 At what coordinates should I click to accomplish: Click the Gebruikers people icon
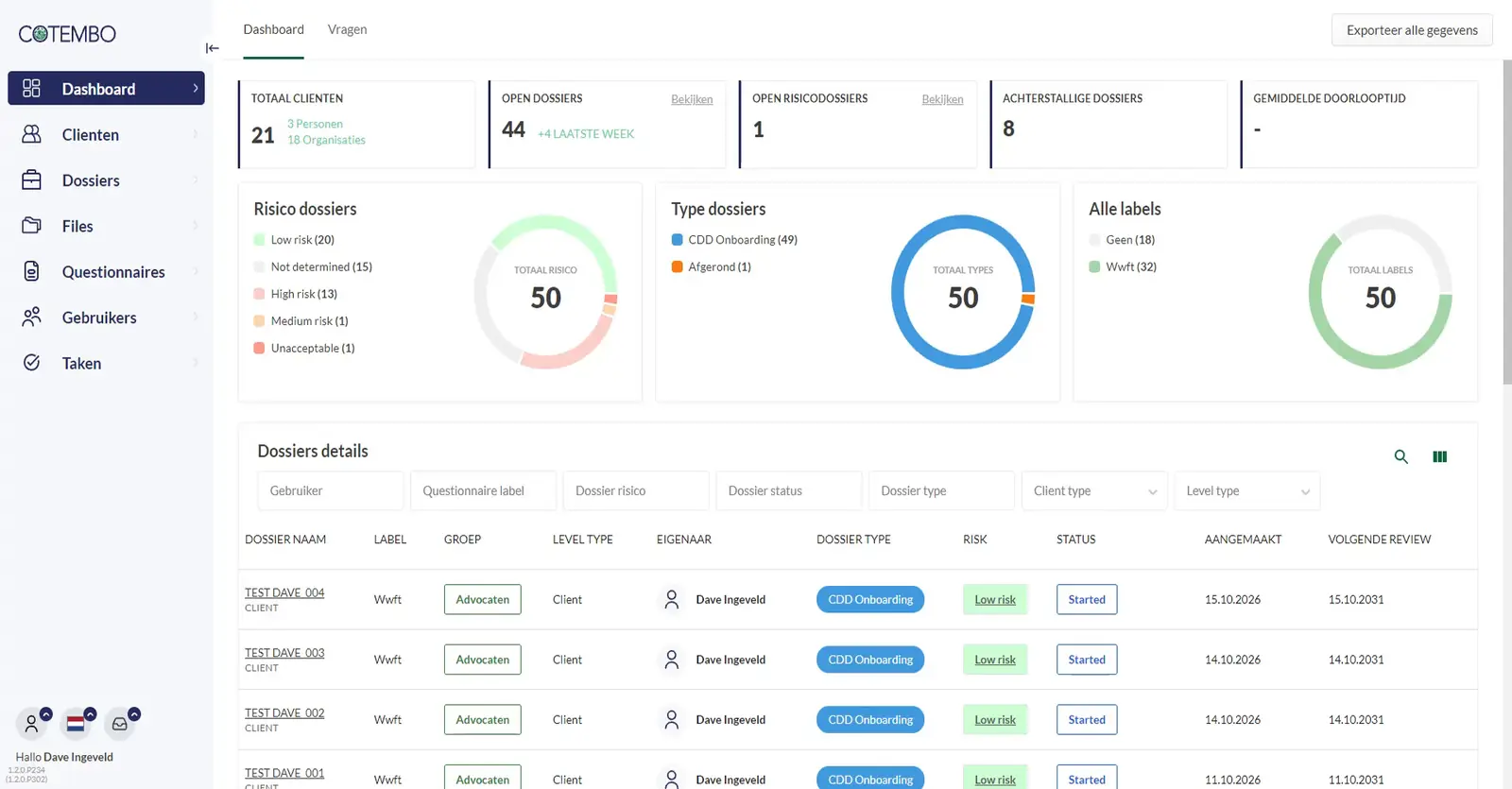click(x=31, y=317)
